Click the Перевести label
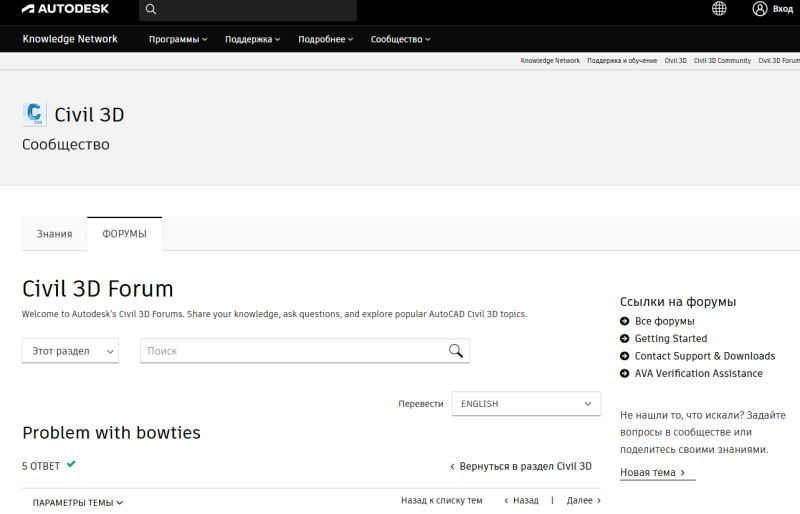 click(x=421, y=404)
